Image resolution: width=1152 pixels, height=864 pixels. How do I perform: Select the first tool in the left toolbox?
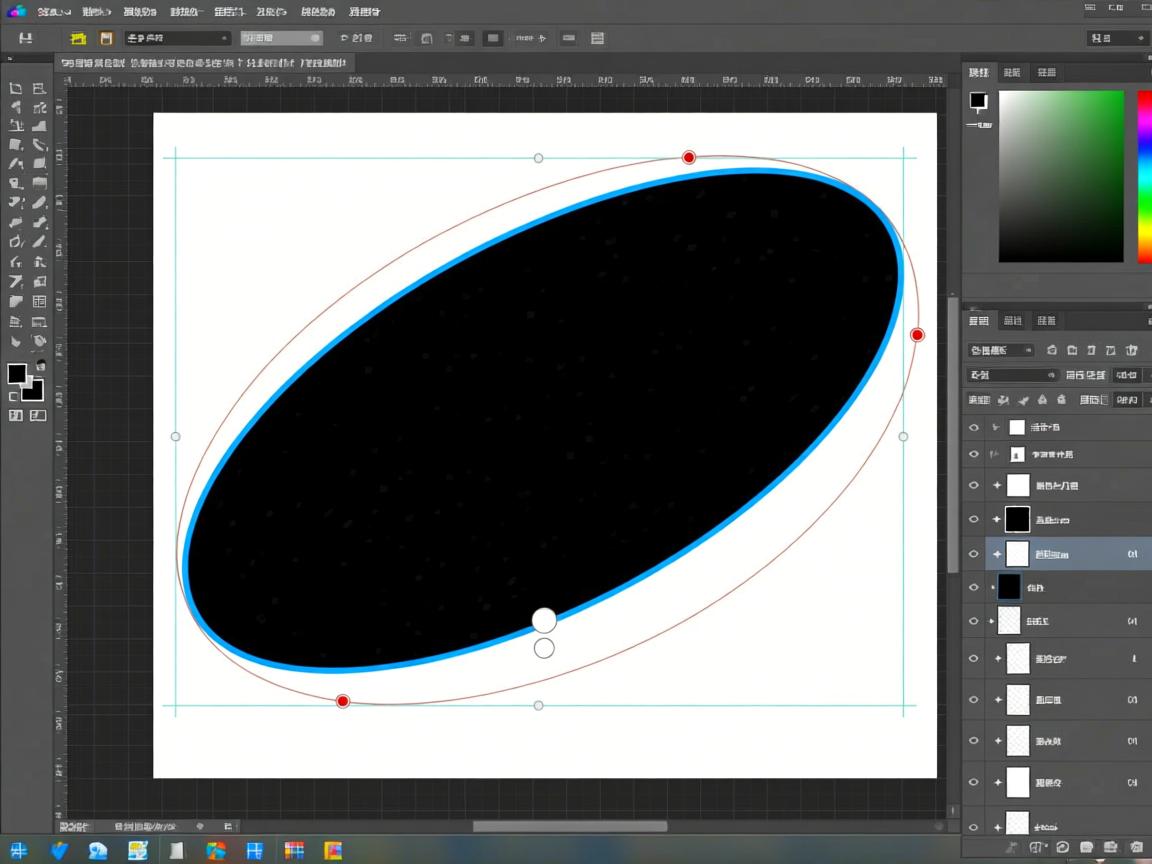16,89
